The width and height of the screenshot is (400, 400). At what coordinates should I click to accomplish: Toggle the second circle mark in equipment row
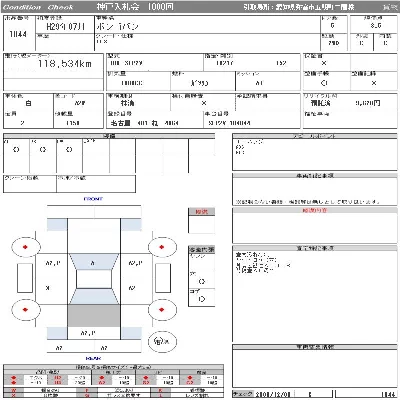(43, 150)
